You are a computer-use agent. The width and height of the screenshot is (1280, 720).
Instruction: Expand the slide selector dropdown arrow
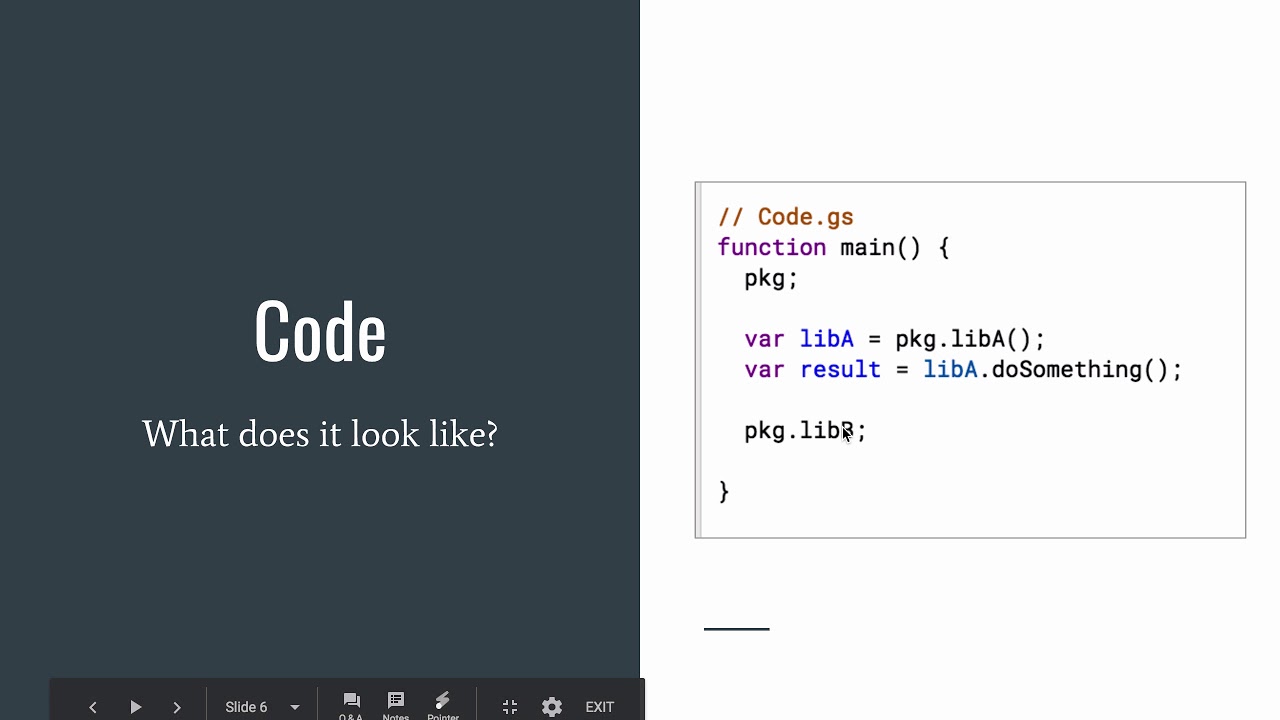coord(295,707)
